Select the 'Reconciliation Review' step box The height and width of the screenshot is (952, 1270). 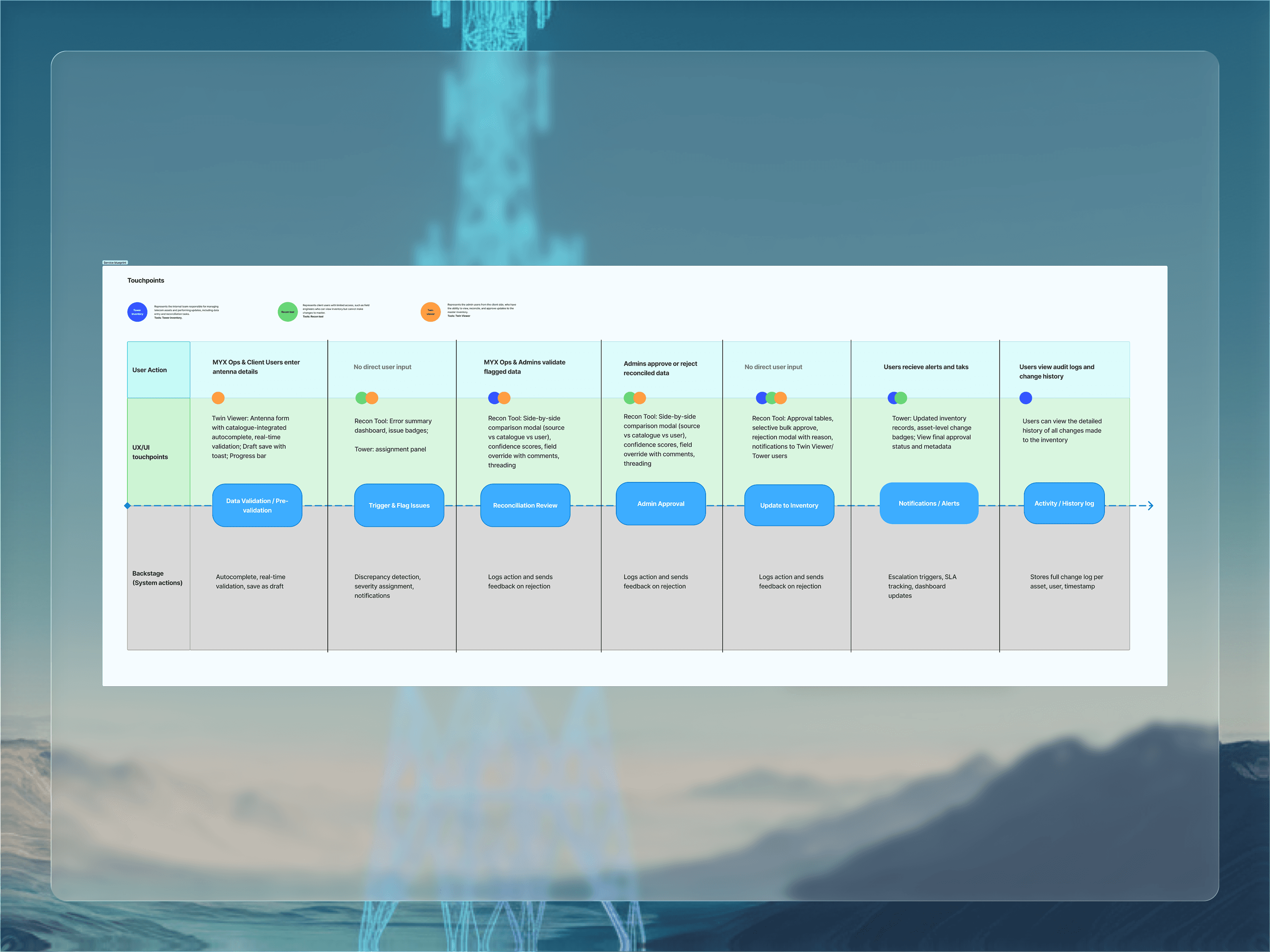point(525,505)
